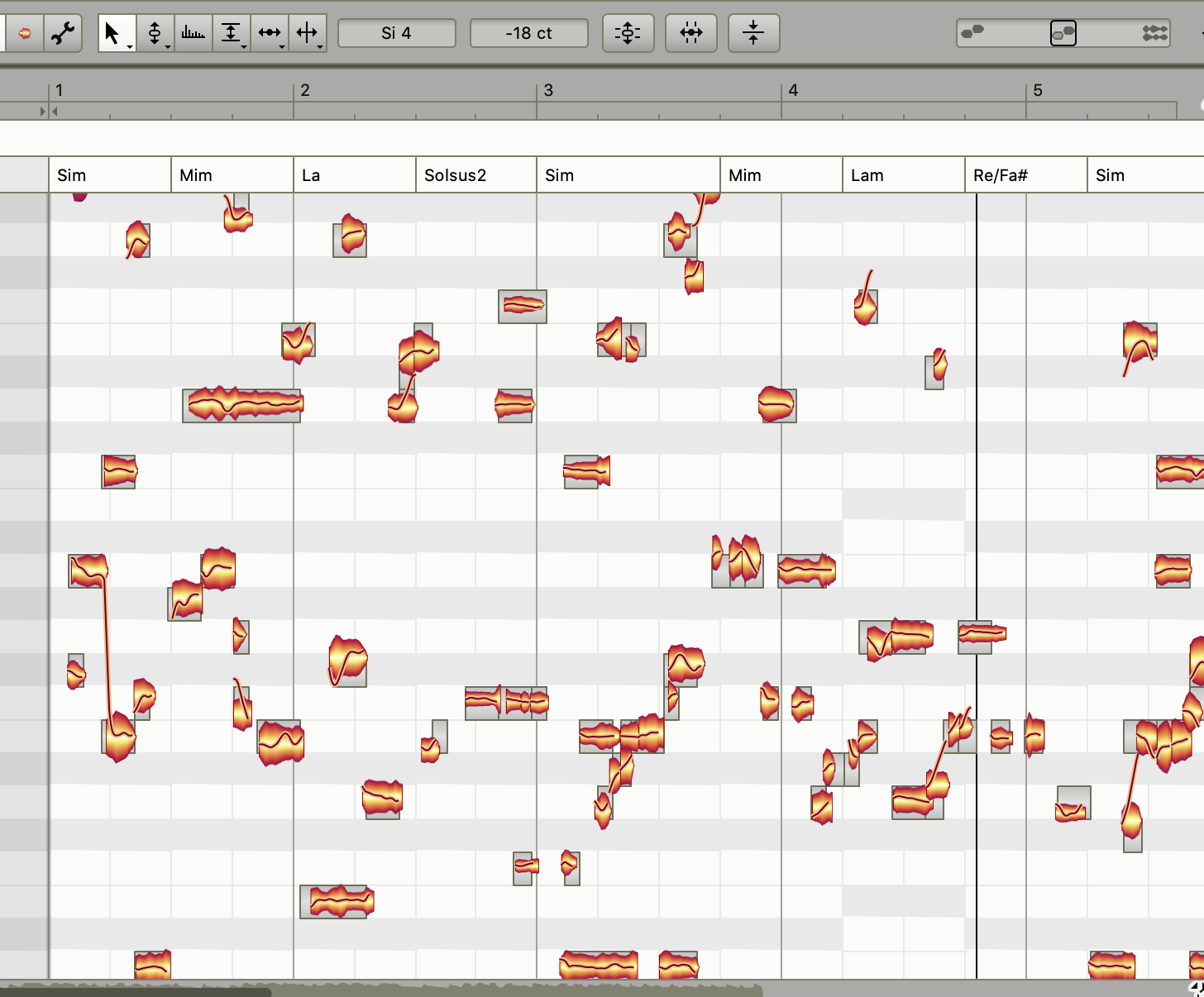Select the Timing tool
This screenshot has width=1204, height=997.
click(270, 33)
